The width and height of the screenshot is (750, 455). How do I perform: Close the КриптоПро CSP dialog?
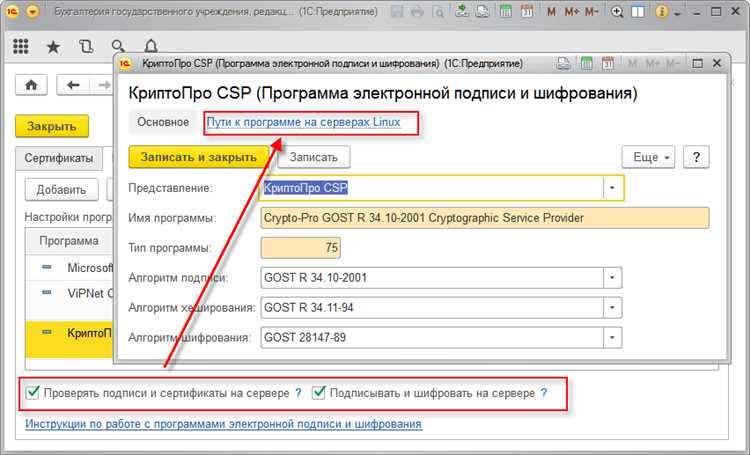click(717, 63)
